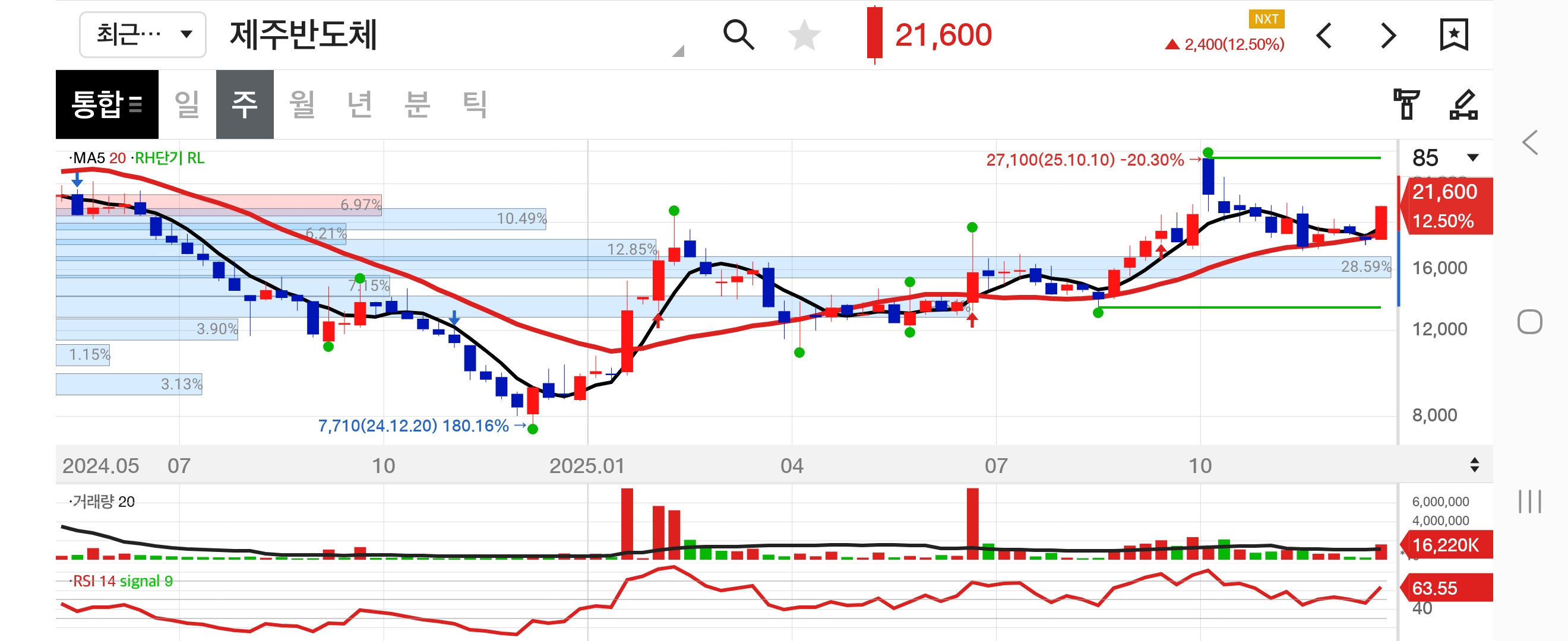The width and height of the screenshot is (1568, 641).
Task: Click the red candlestick icon by price
Action: click(x=875, y=34)
